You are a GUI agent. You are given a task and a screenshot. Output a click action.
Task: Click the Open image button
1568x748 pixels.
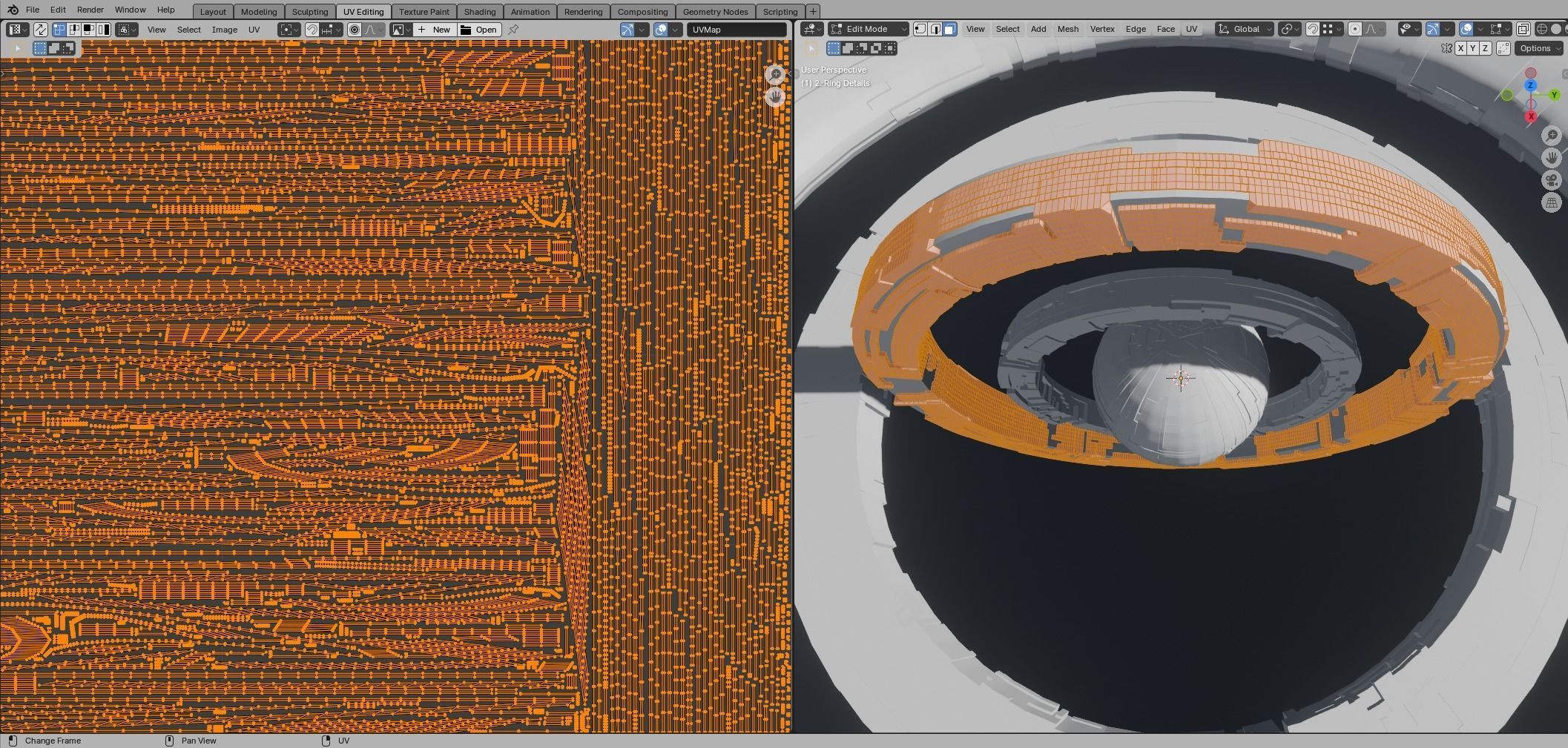click(x=479, y=30)
